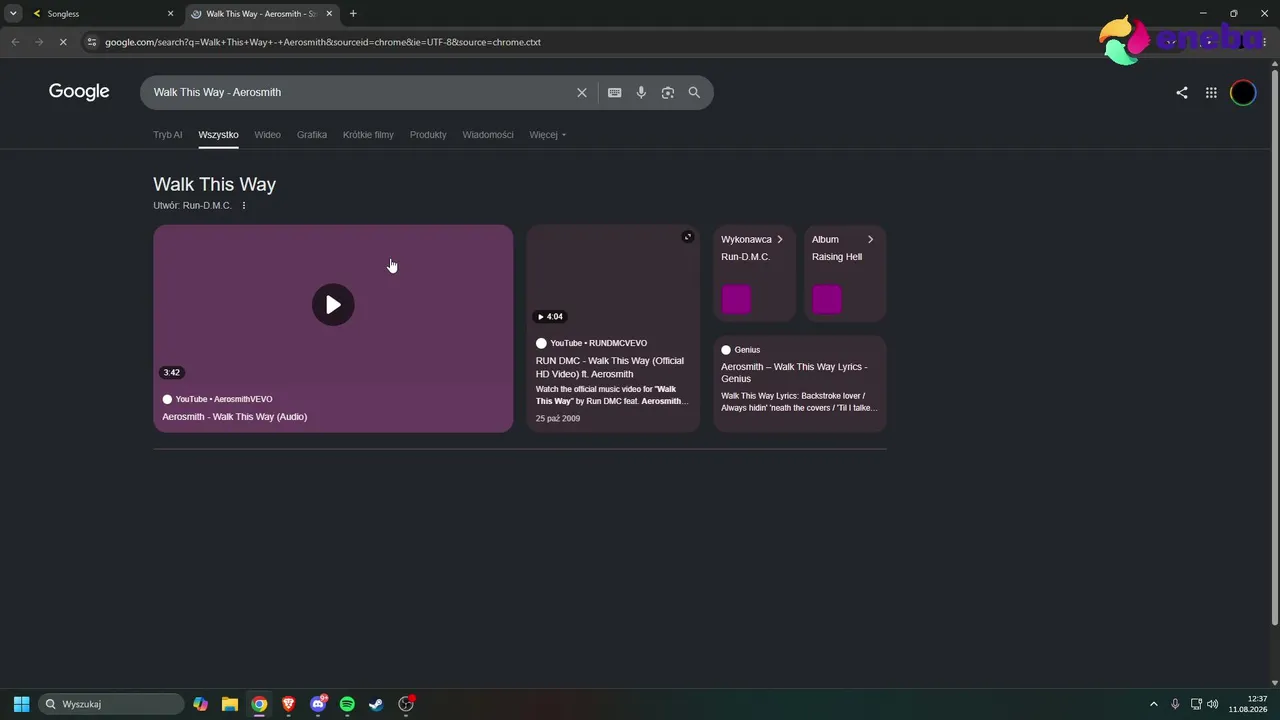The height and width of the screenshot is (720, 1280).
Task: Start voice search with the microphone icon
Action: tap(641, 93)
